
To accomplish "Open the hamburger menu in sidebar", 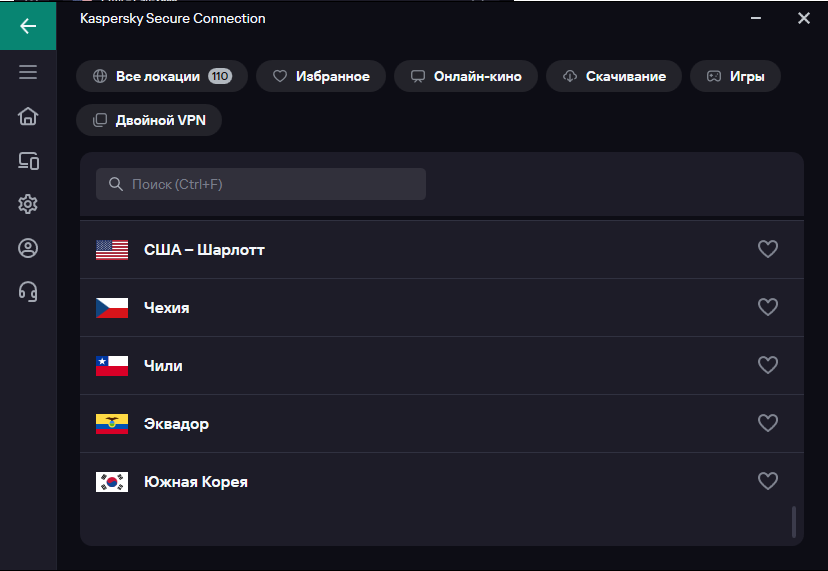I will pos(28,72).
